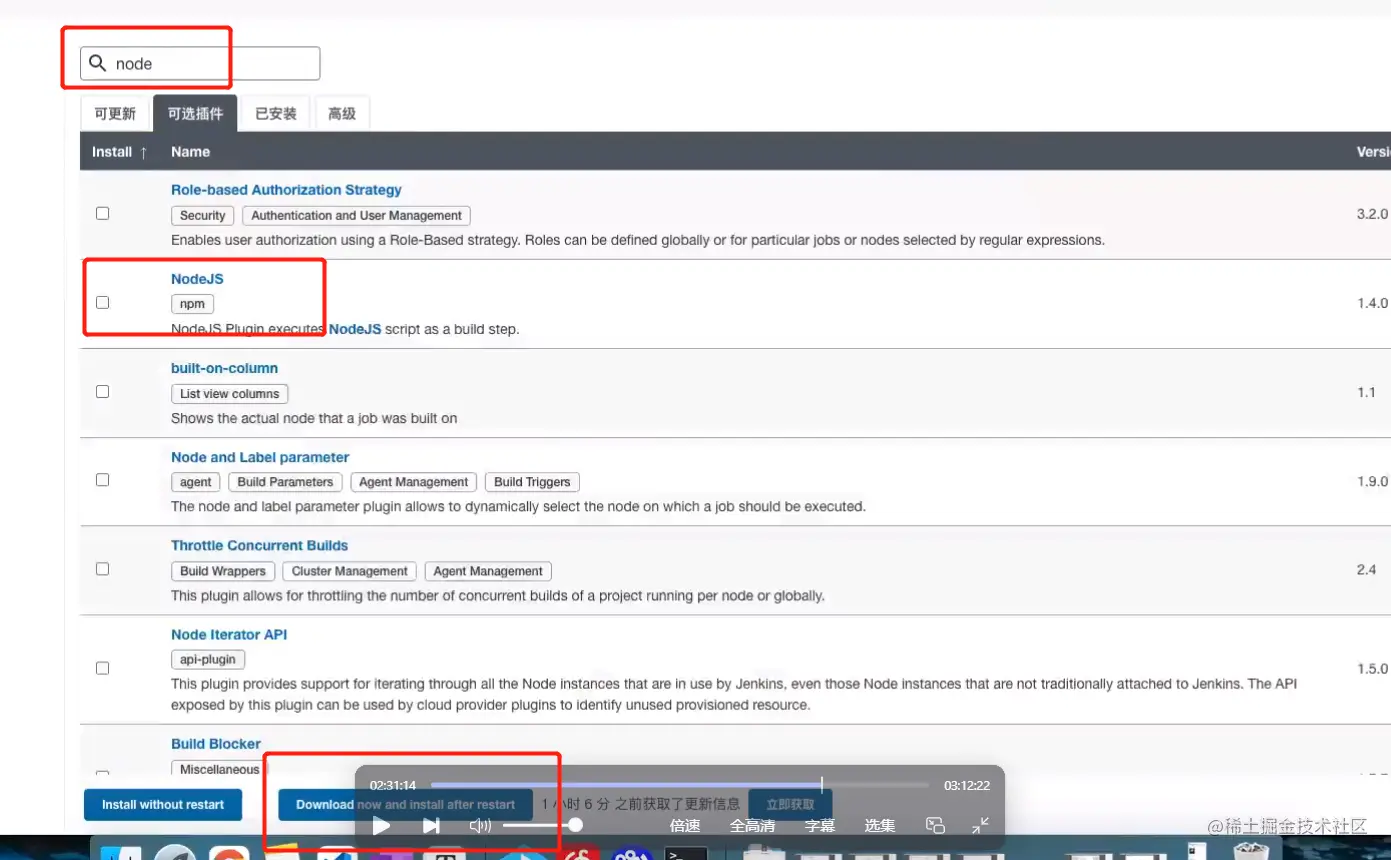Open the 选集 episode list
The height and width of the screenshot is (860, 1391).
click(880, 826)
